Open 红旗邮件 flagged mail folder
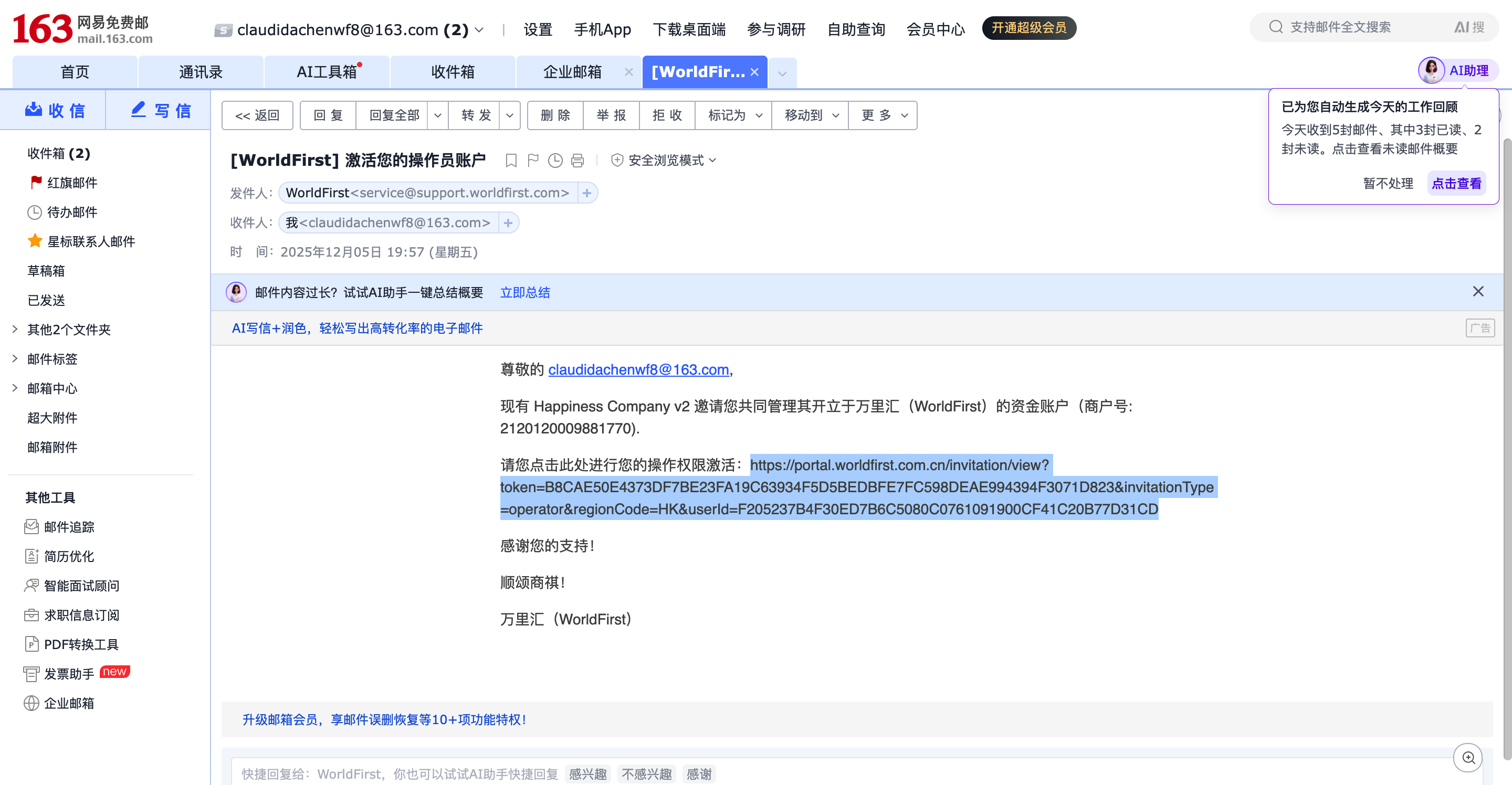The width and height of the screenshot is (1512, 785). click(64, 183)
